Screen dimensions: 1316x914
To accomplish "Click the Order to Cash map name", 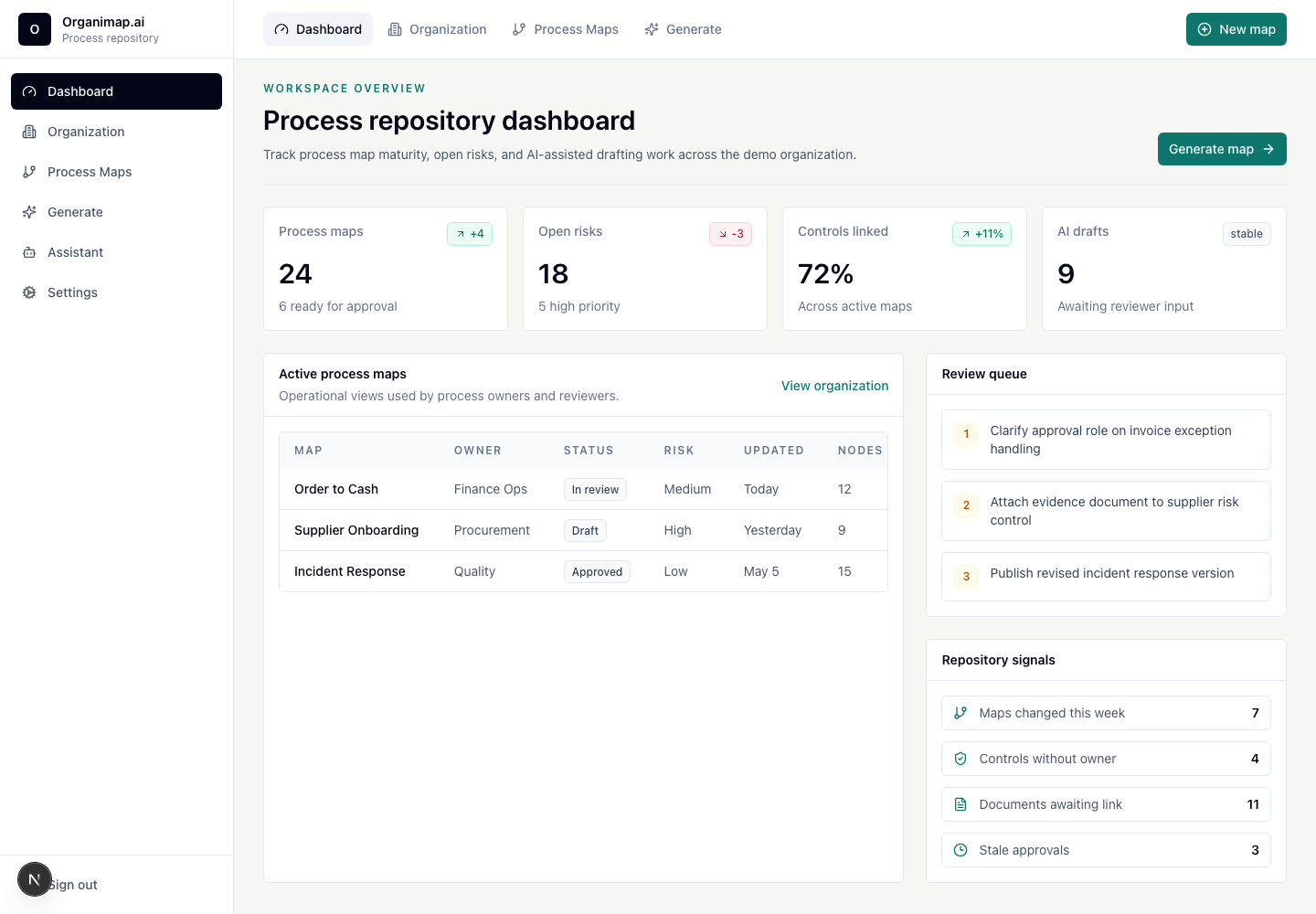I will 336,489.
